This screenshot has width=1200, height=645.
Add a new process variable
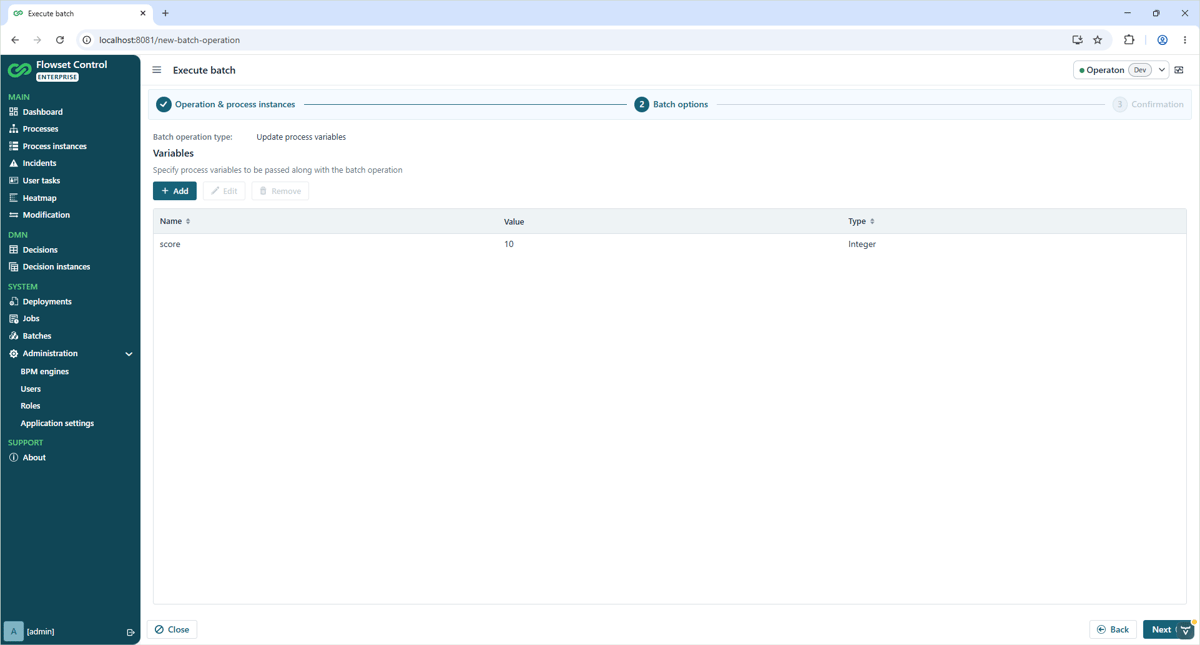point(175,191)
